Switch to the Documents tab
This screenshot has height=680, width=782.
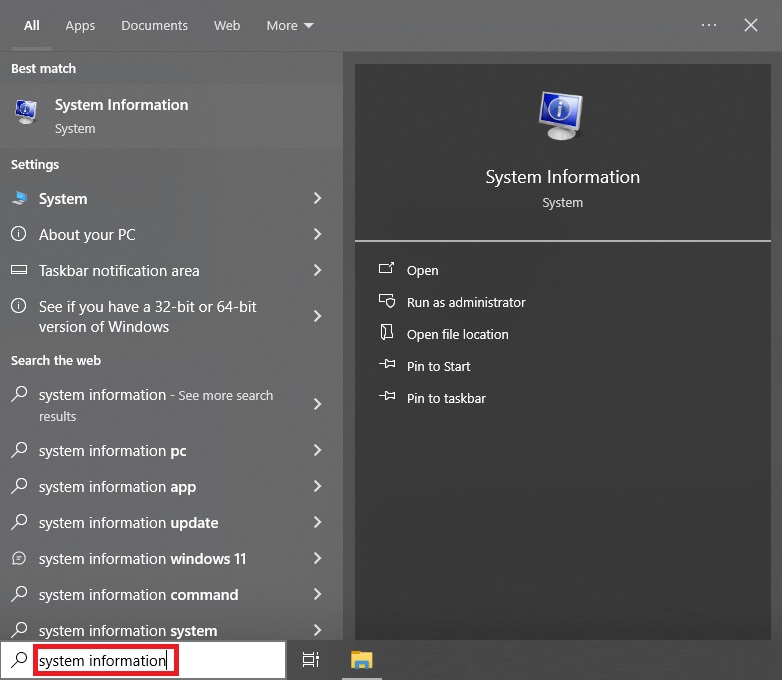[x=154, y=26]
